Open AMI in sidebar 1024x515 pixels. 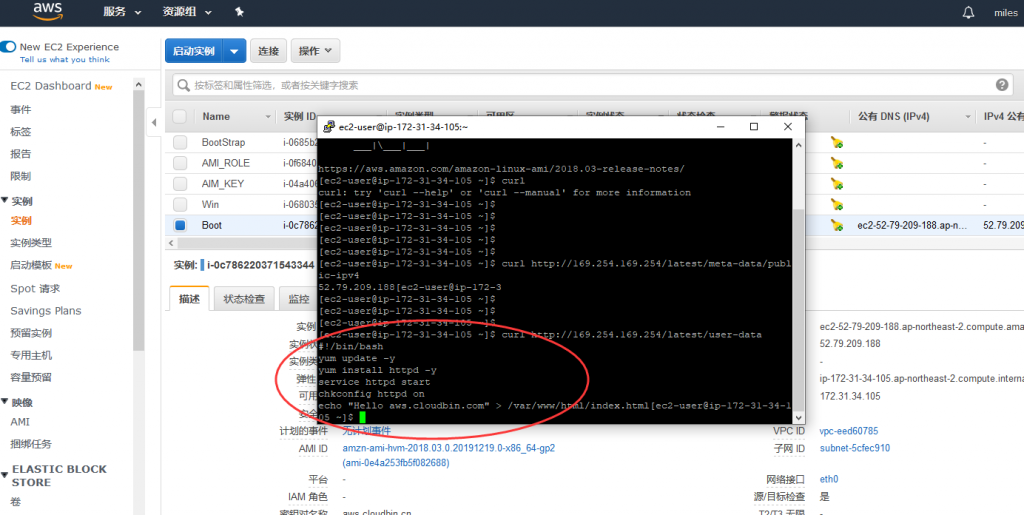(20, 422)
